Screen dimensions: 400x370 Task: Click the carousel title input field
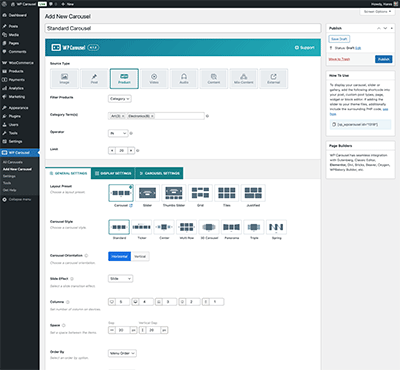(183, 28)
